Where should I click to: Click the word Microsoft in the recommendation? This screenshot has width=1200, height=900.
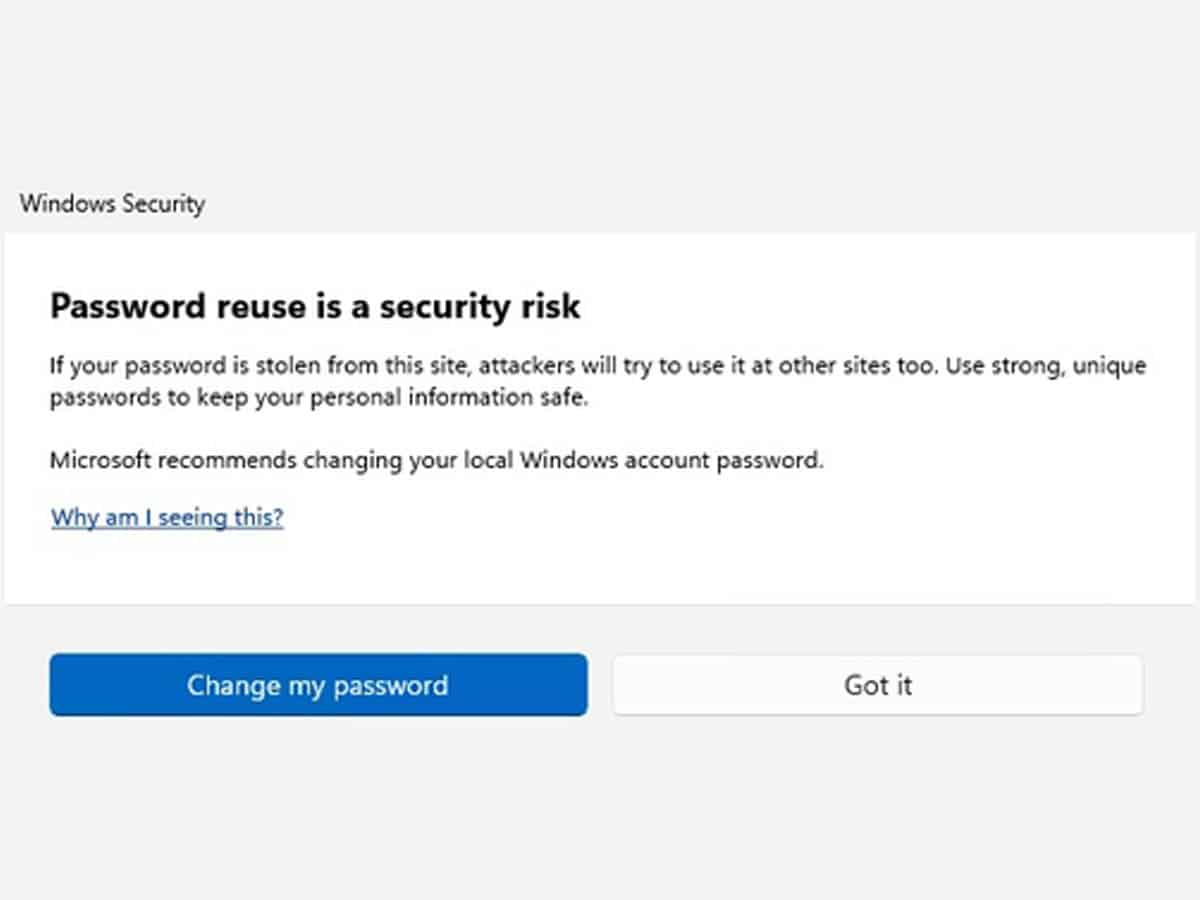[x=98, y=461]
